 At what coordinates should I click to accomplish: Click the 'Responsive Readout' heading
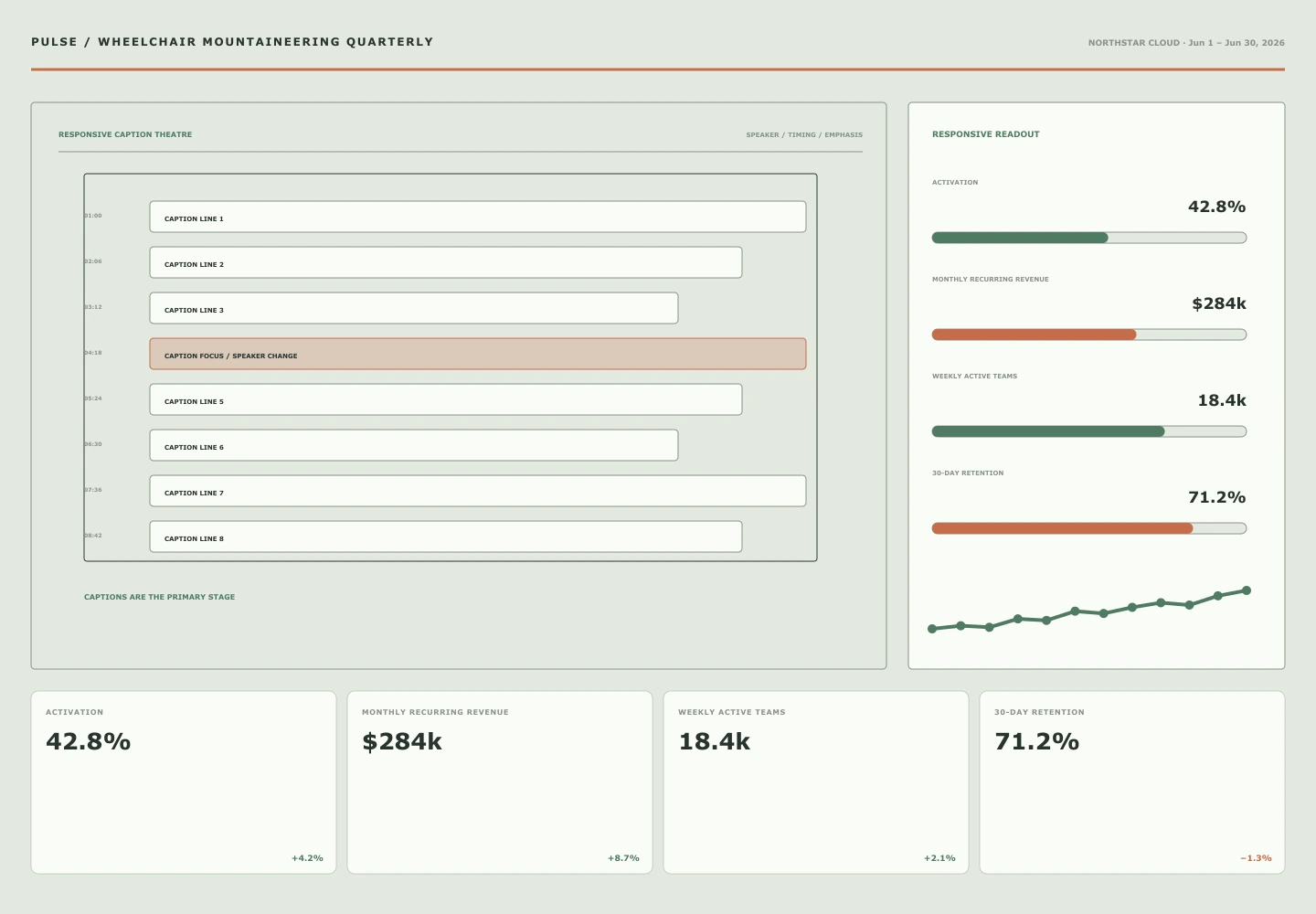pos(986,134)
